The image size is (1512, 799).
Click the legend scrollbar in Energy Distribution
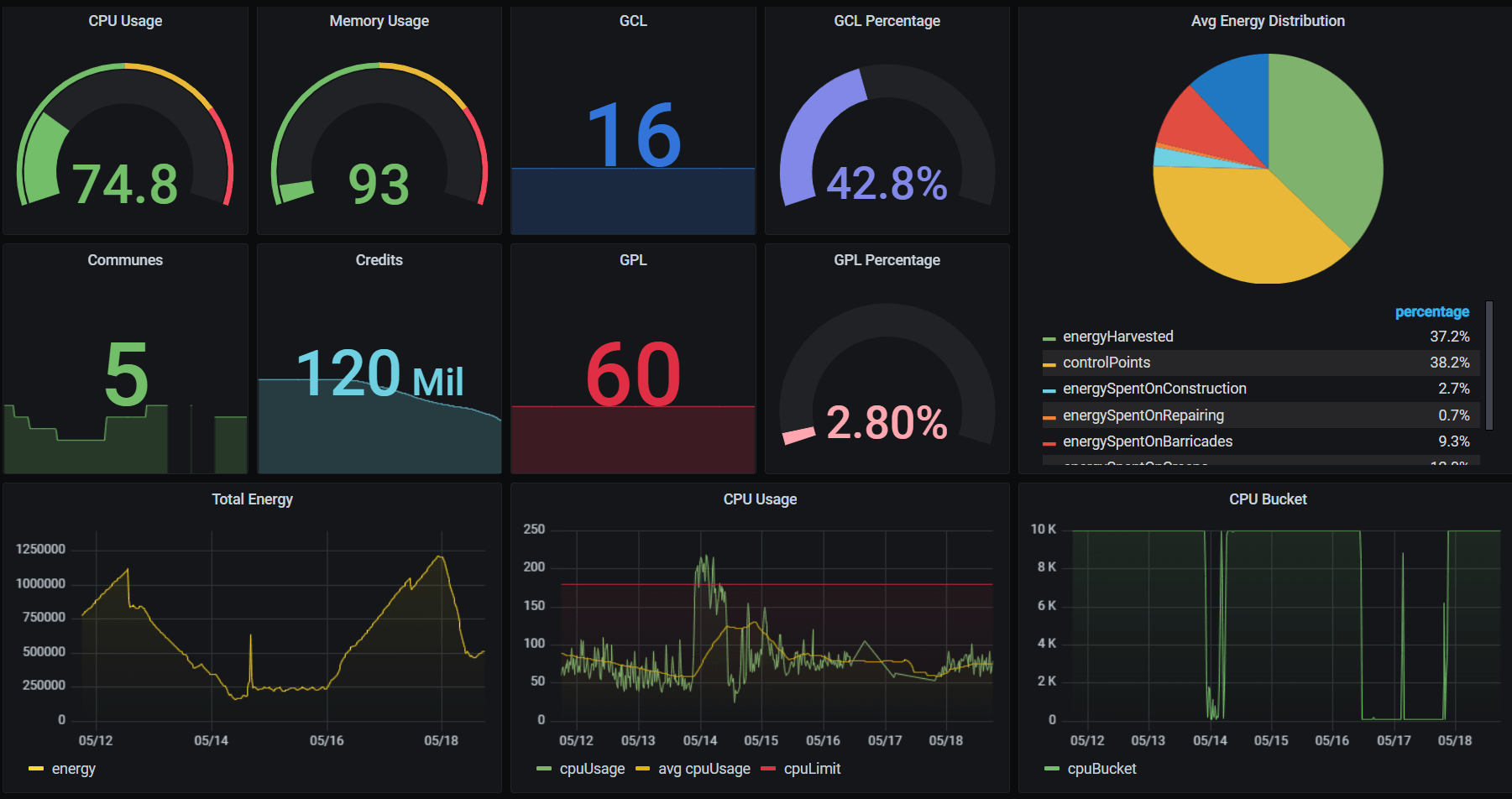[x=1489, y=365]
